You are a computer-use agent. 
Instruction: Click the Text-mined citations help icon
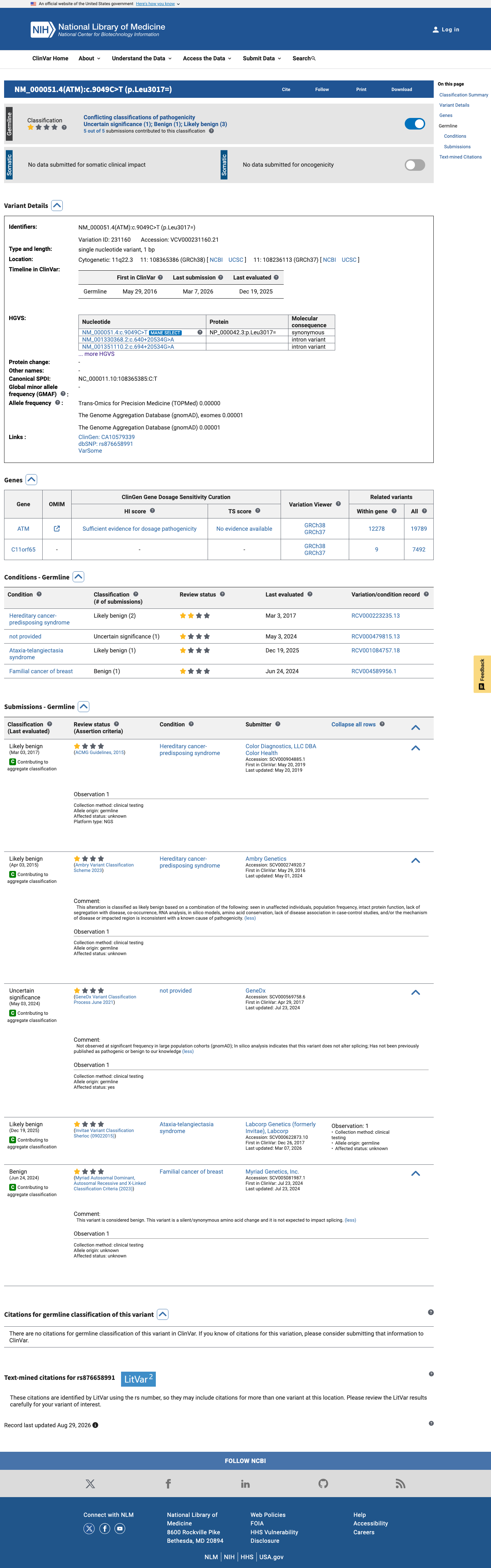(431, 1374)
